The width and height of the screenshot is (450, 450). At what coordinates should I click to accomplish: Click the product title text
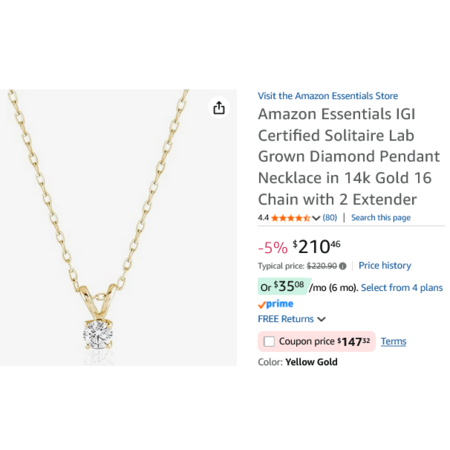[x=349, y=157]
